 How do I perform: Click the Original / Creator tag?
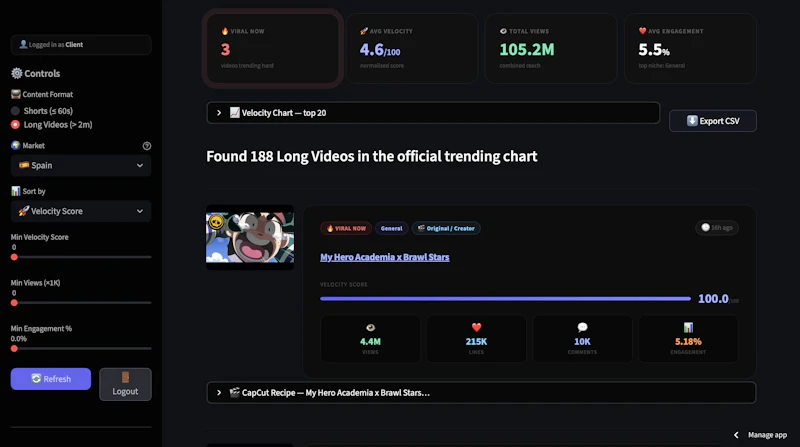446,228
